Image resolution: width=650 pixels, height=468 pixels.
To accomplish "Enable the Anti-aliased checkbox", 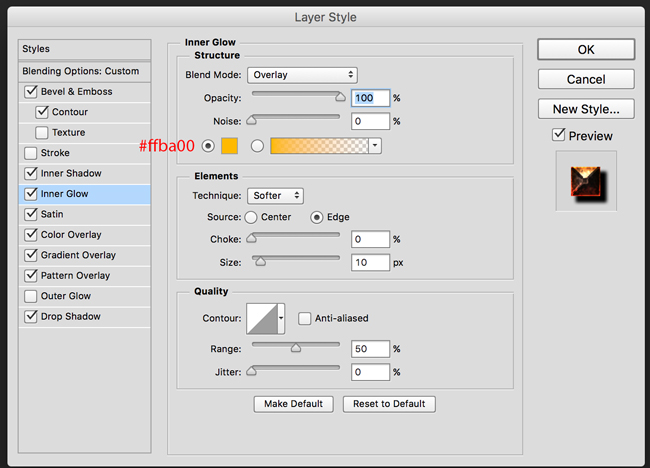I will pyautogui.click(x=305, y=318).
